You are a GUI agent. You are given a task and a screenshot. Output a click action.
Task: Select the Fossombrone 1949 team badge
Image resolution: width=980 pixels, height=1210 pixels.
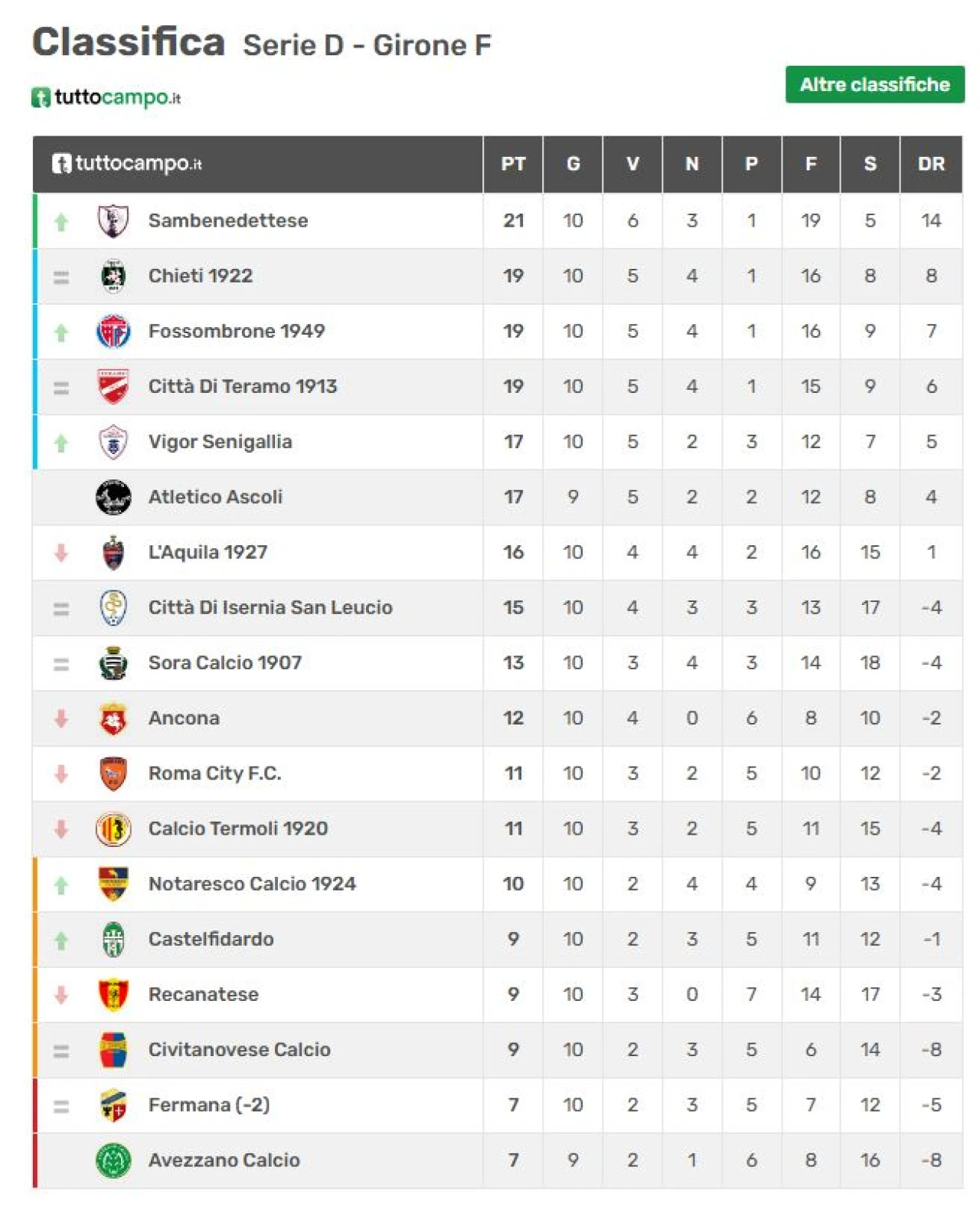tap(113, 331)
